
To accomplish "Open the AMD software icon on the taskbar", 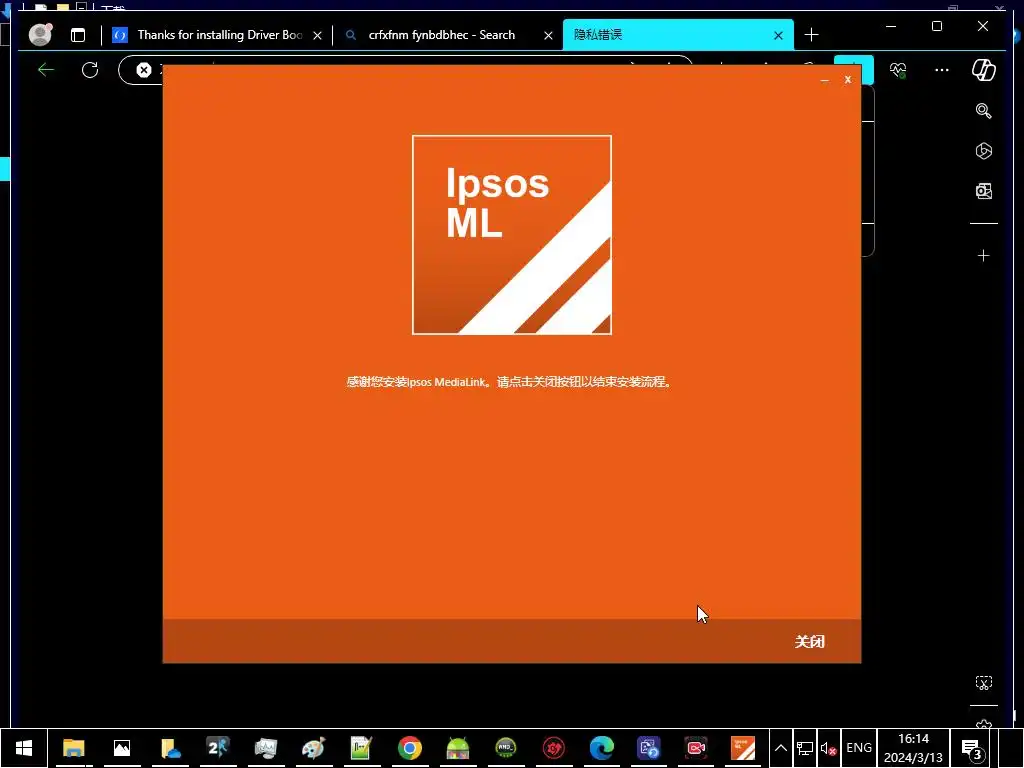I will (x=506, y=748).
